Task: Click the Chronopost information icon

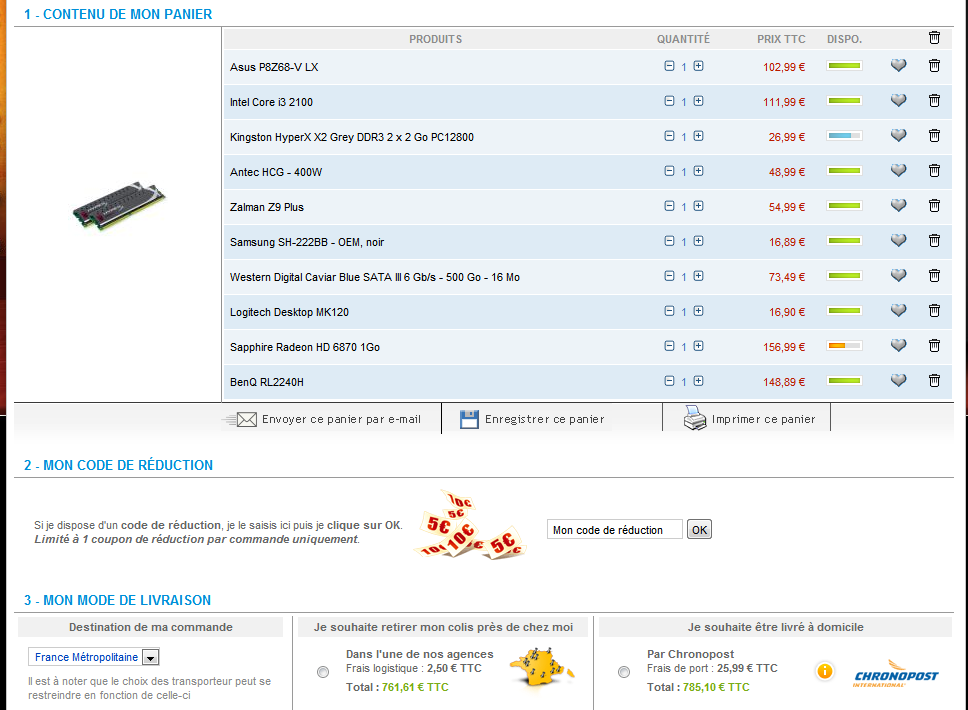Action: 825,671
